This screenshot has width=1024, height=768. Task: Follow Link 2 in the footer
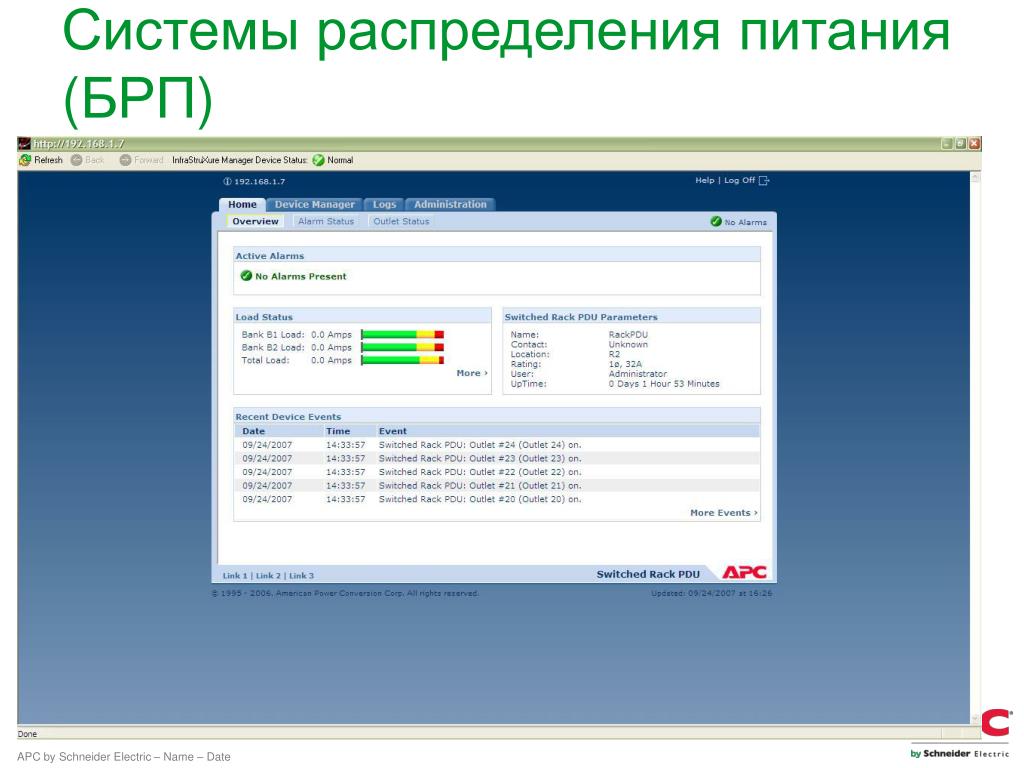pyautogui.click(x=268, y=575)
